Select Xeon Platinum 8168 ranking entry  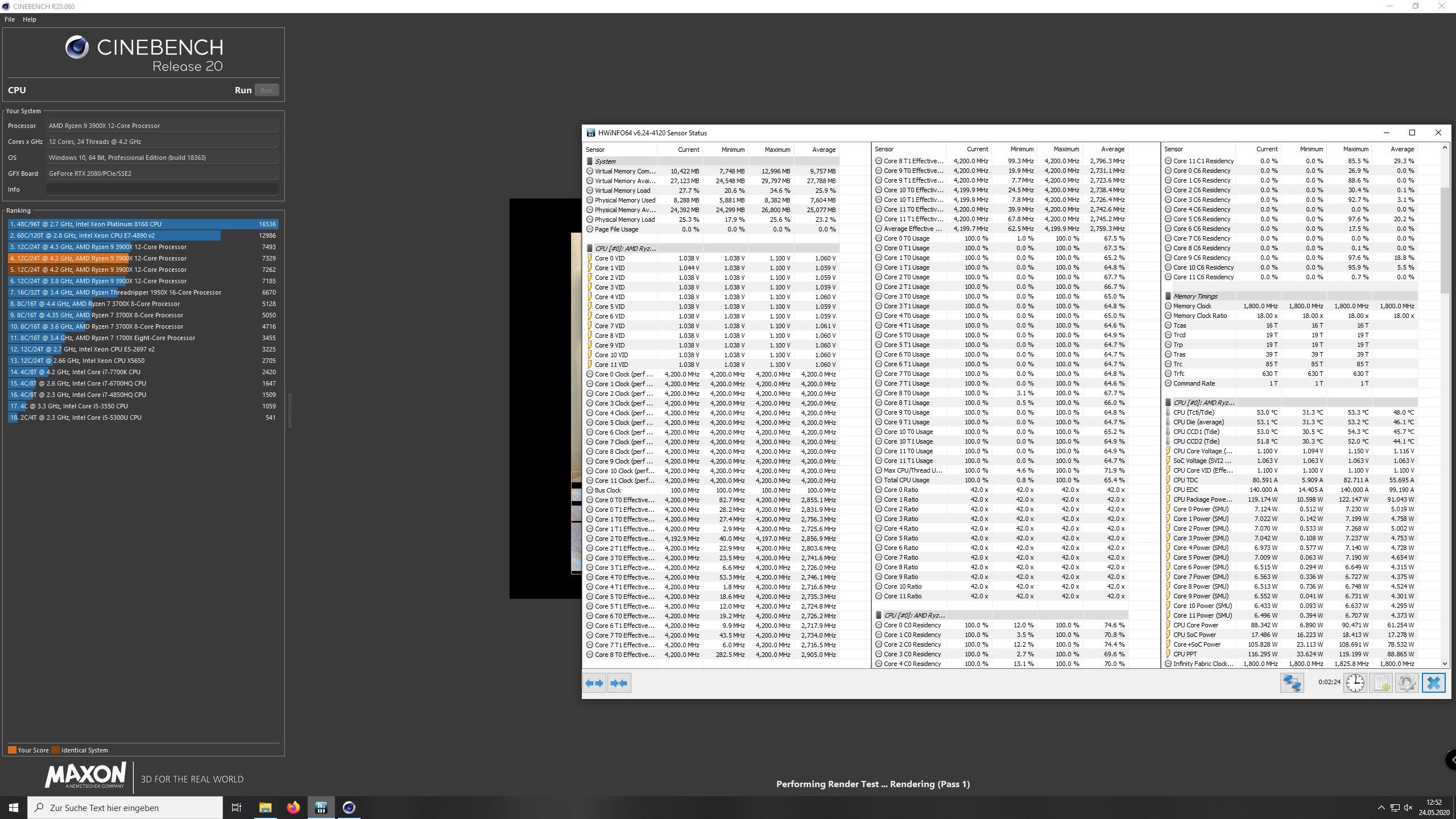click(142, 224)
